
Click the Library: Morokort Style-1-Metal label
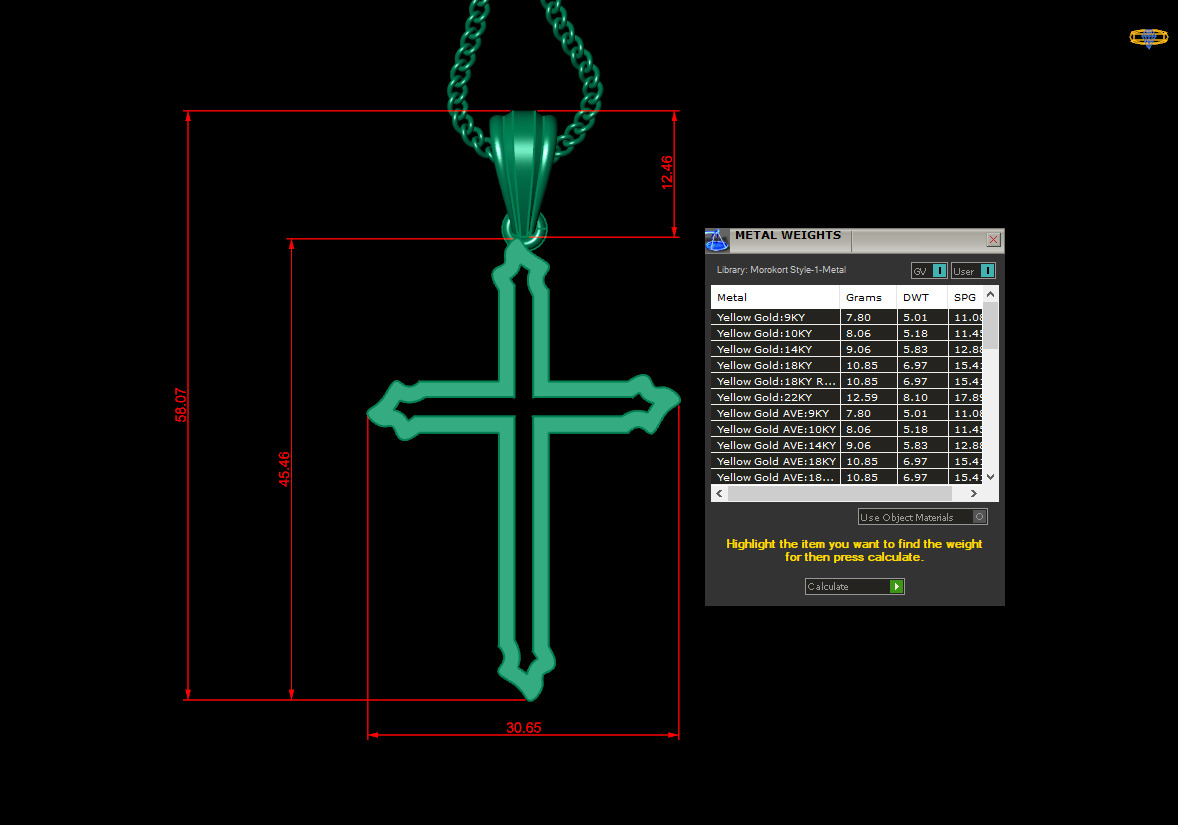[x=781, y=270]
